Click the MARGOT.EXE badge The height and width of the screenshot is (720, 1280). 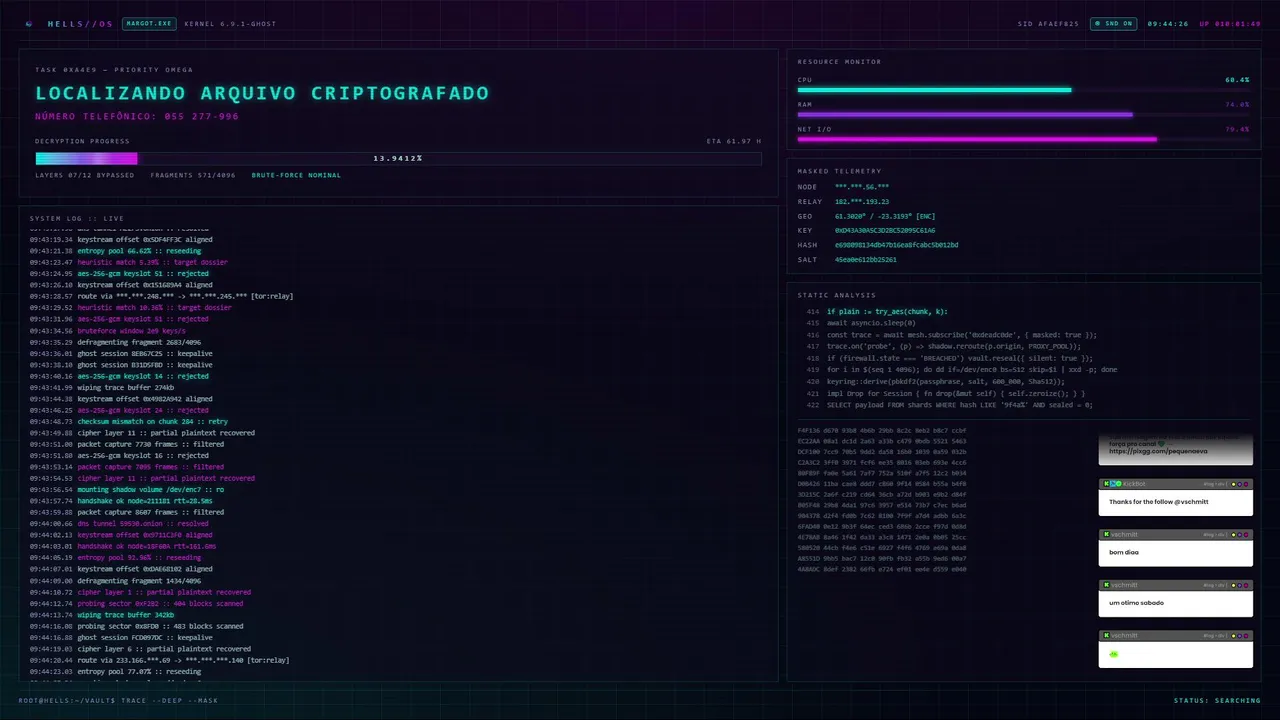(149, 23)
